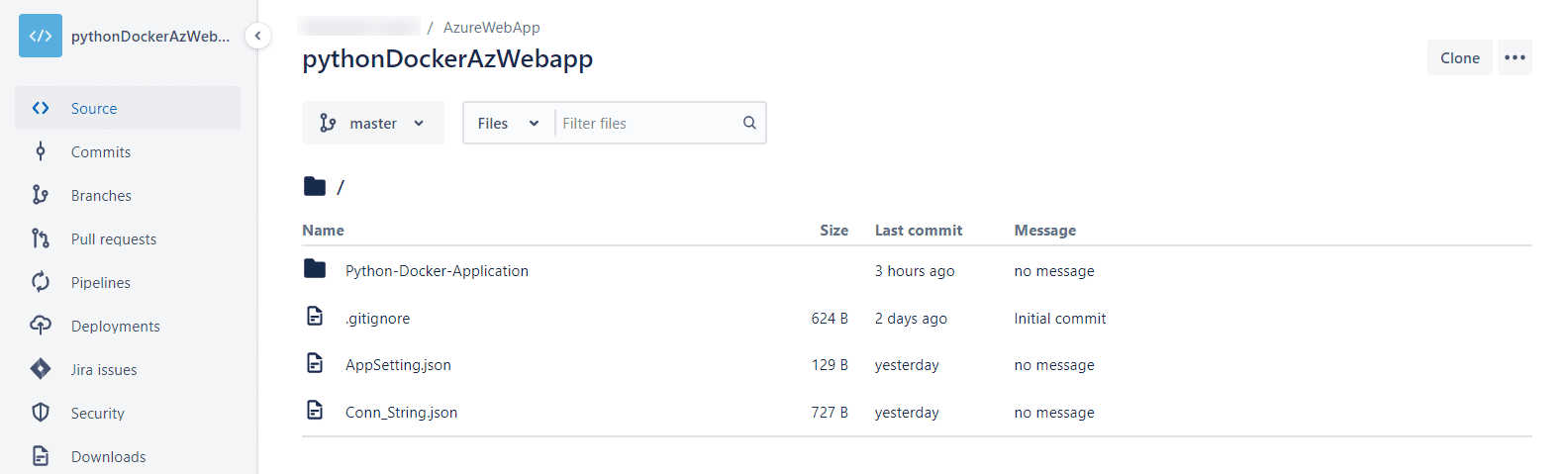Click the Clone button
Image resolution: width=1568 pixels, height=474 pixels.
(x=1460, y=57)
